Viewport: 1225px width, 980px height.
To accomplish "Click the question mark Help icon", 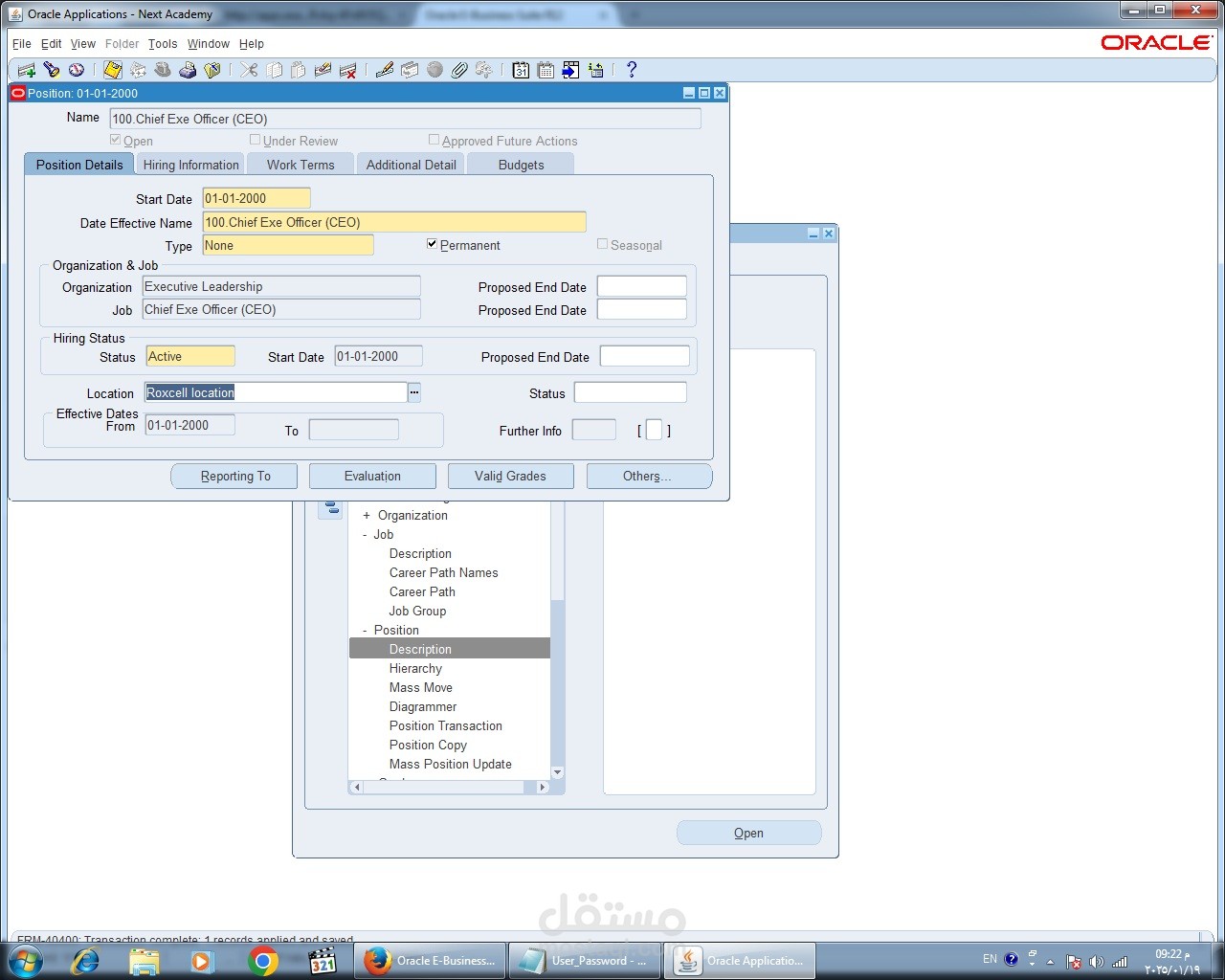I will pyautogui.click(x=632, y=70).
